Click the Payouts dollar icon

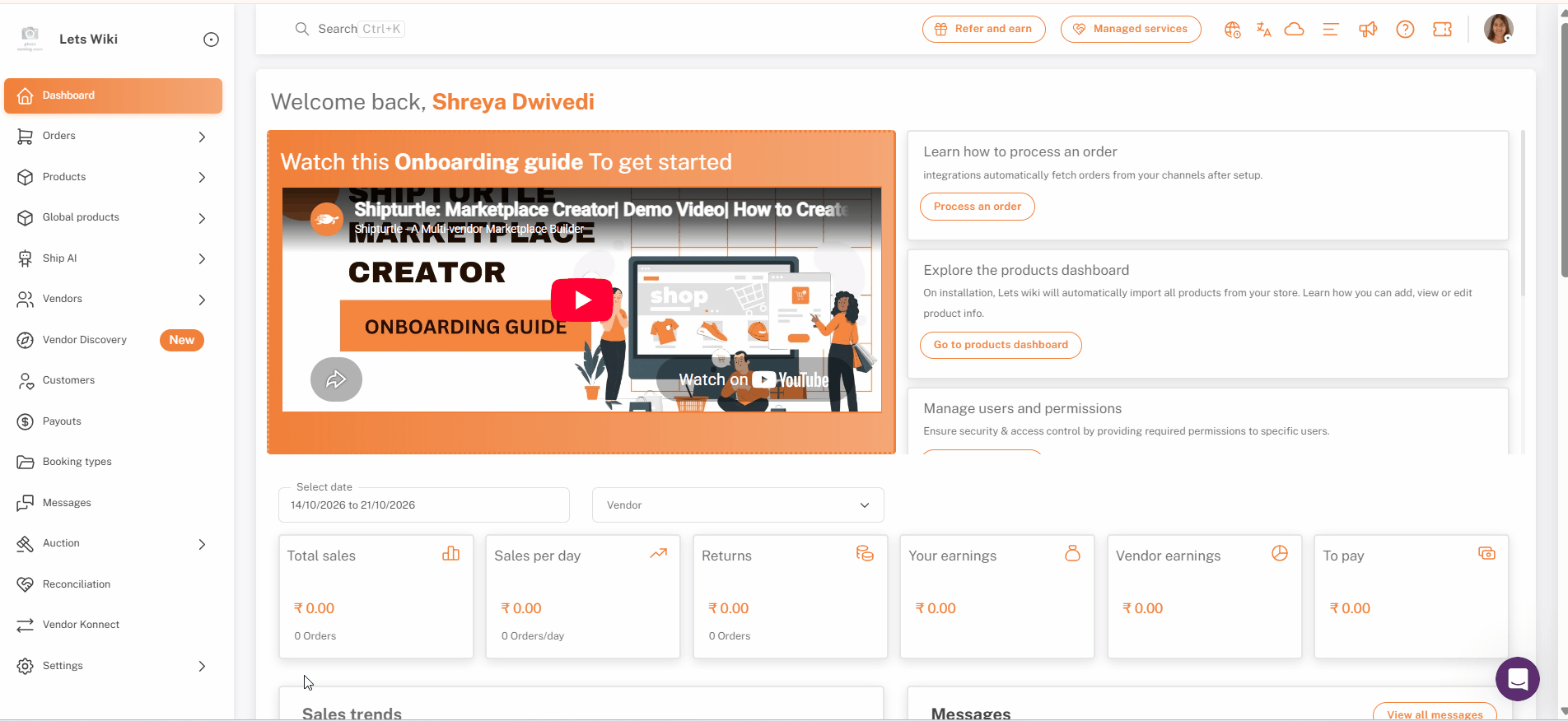(26, 421)
